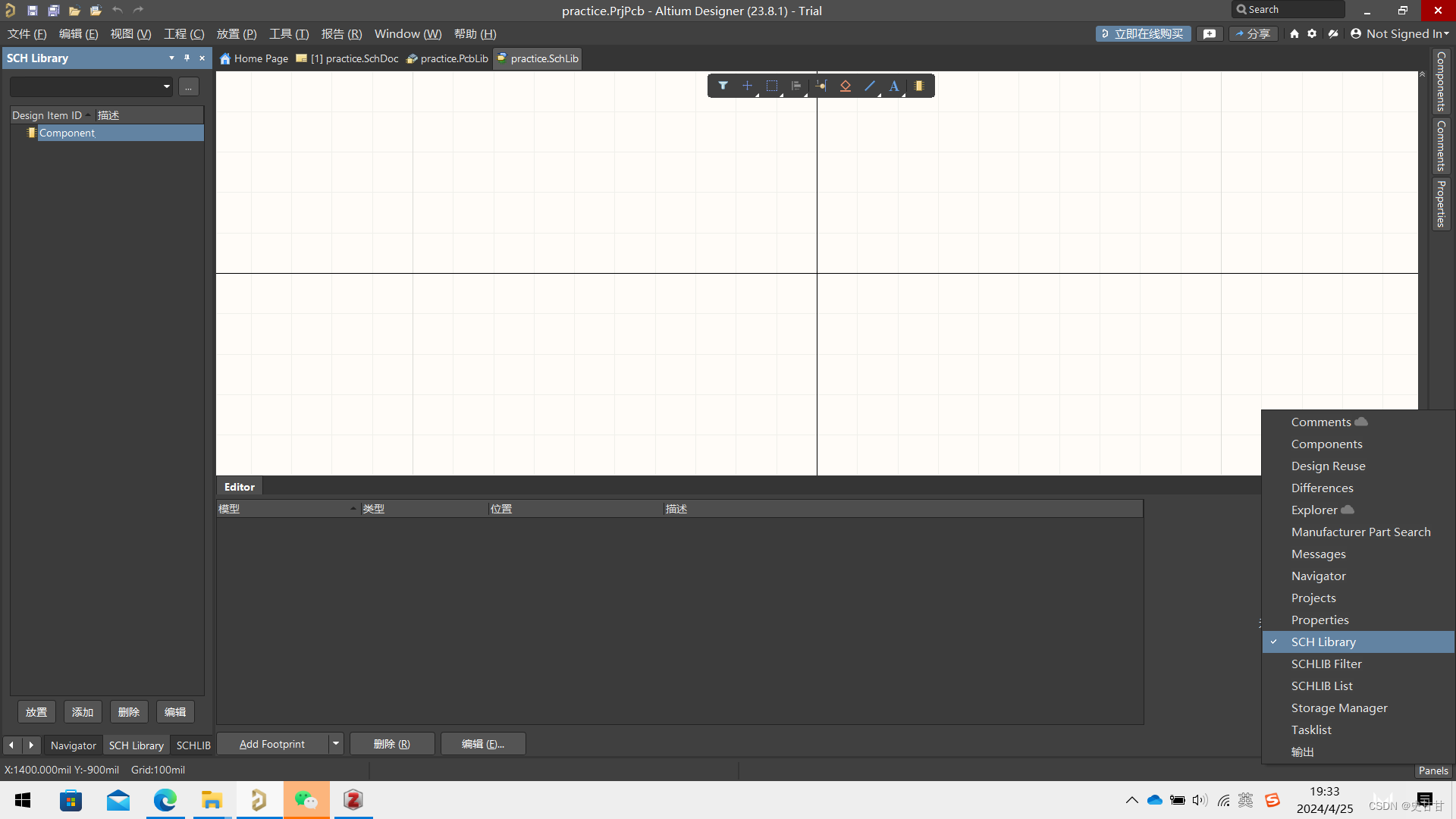Enable the SCHLIB Filter panel

pos(1326,664)
